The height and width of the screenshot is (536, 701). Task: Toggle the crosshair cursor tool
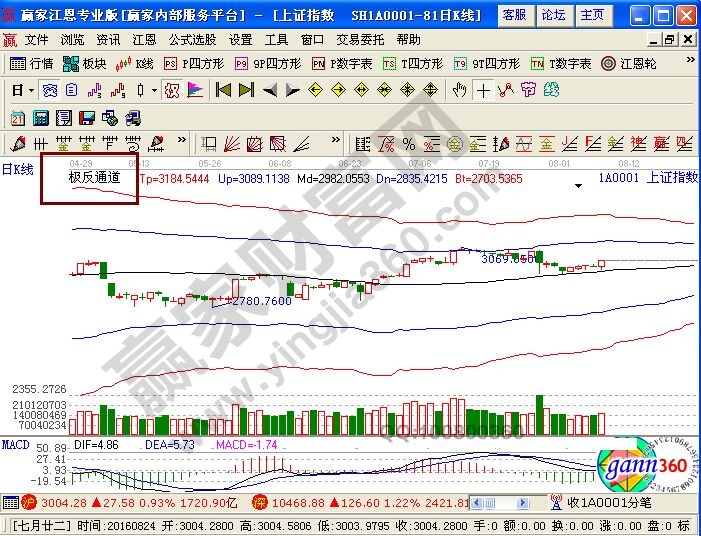pyautogui.click(x=483, y=91)
